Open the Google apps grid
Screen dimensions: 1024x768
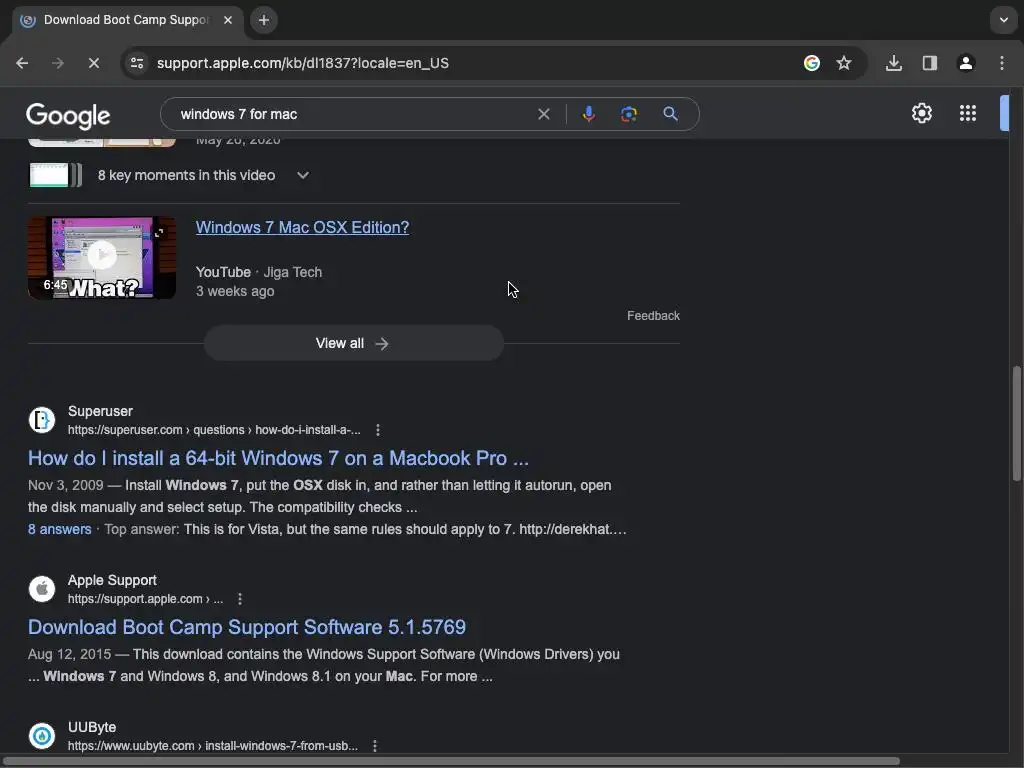point(968,113)
